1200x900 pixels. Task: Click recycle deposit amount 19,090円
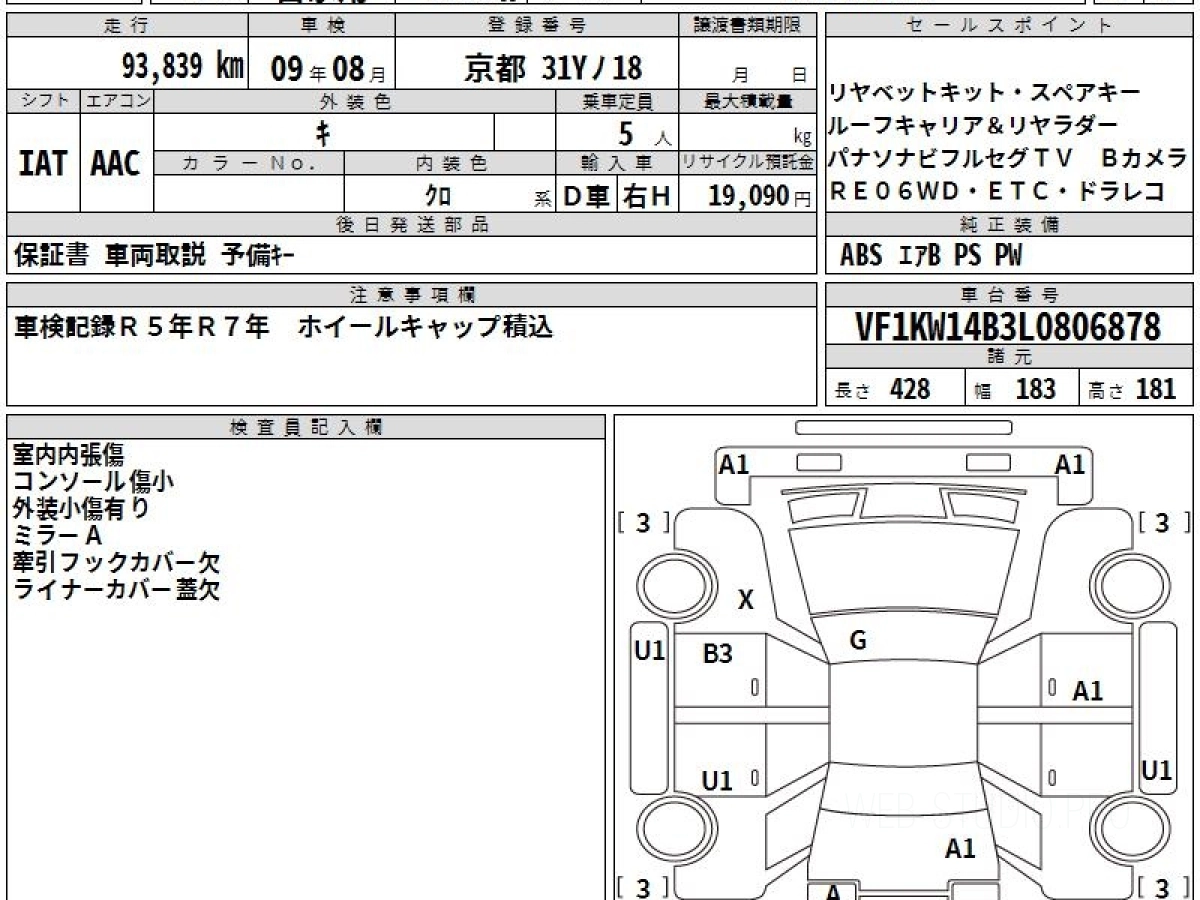[x=759, y=196]
